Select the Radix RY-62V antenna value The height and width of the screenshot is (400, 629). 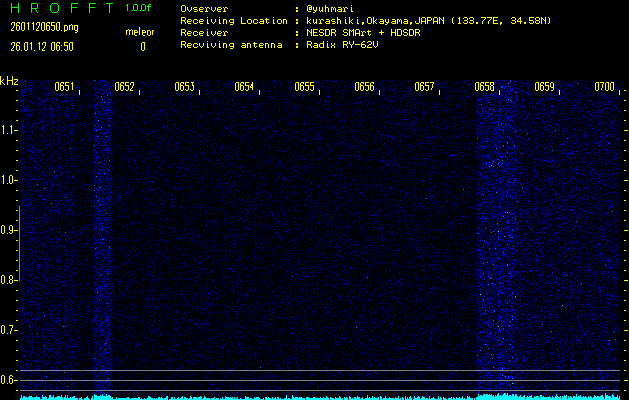(342, 45)
